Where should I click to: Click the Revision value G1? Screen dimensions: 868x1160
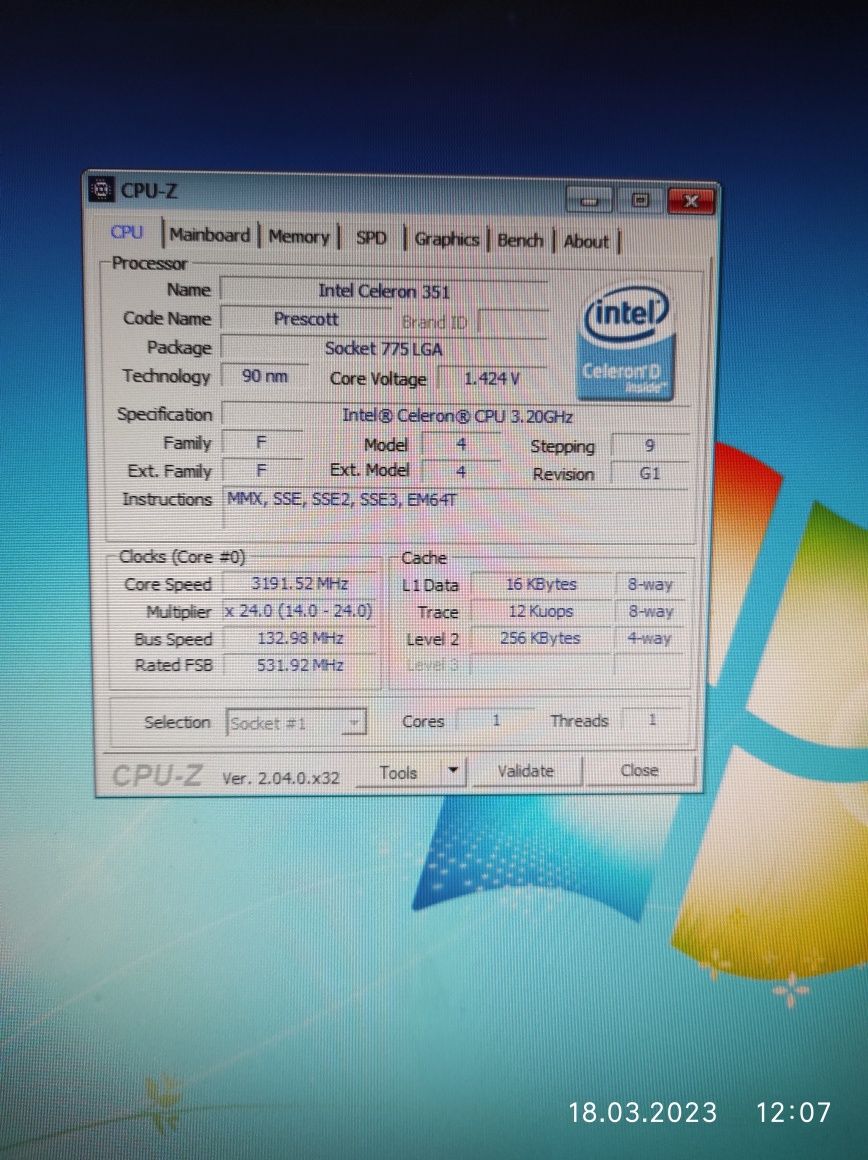[x=650, y=473]
